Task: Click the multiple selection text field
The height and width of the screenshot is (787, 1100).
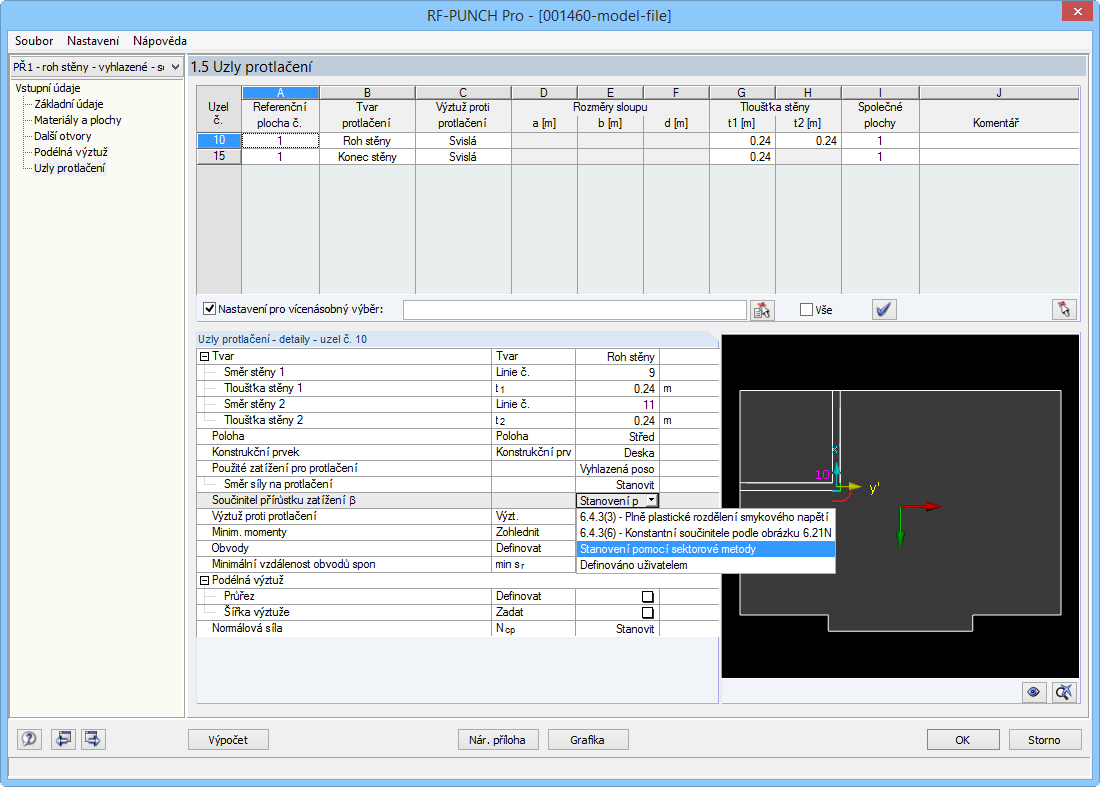Action: (x=575, y=309)
